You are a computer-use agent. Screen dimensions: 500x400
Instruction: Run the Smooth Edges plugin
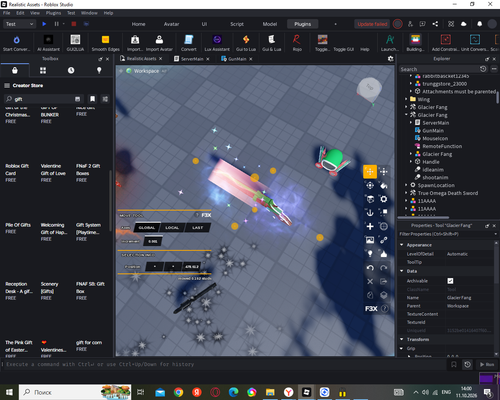point(105,43)
